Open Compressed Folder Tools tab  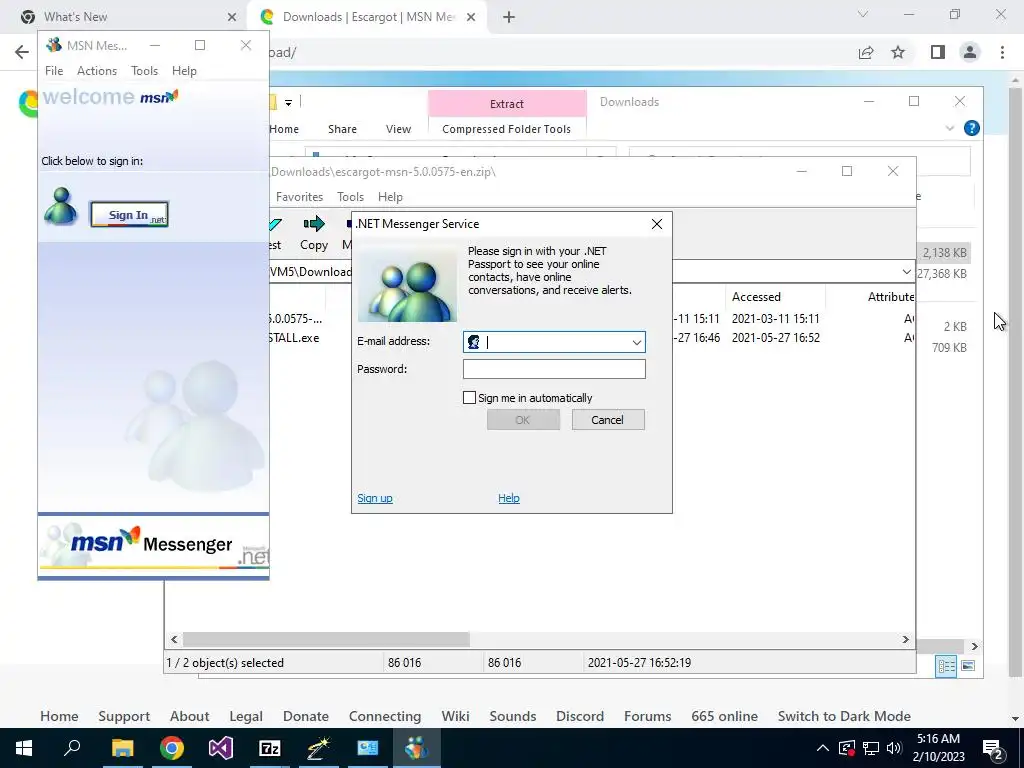click(506, 129)
